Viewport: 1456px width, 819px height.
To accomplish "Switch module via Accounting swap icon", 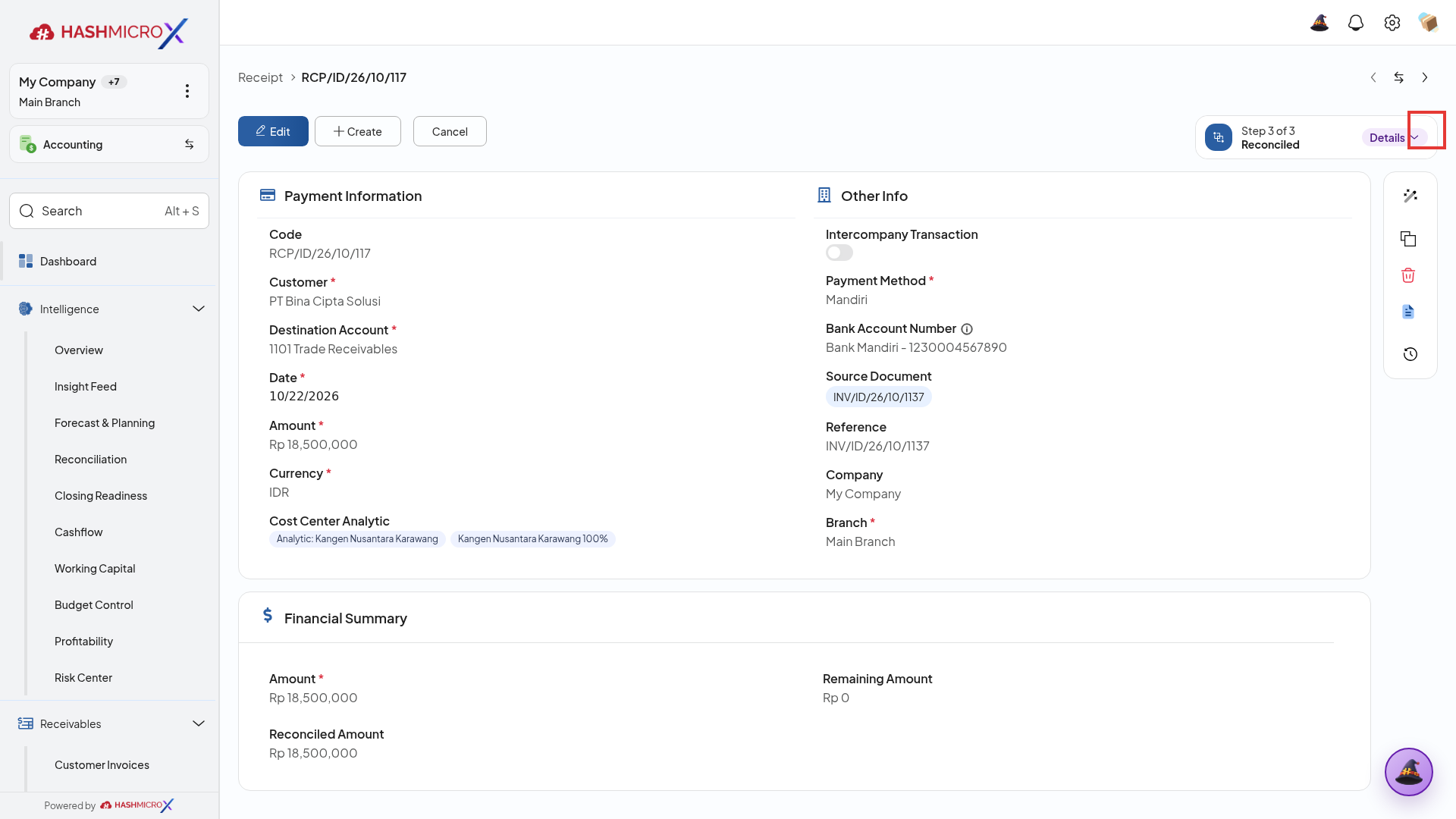I will pyautogui.click(x=190, y=144).
